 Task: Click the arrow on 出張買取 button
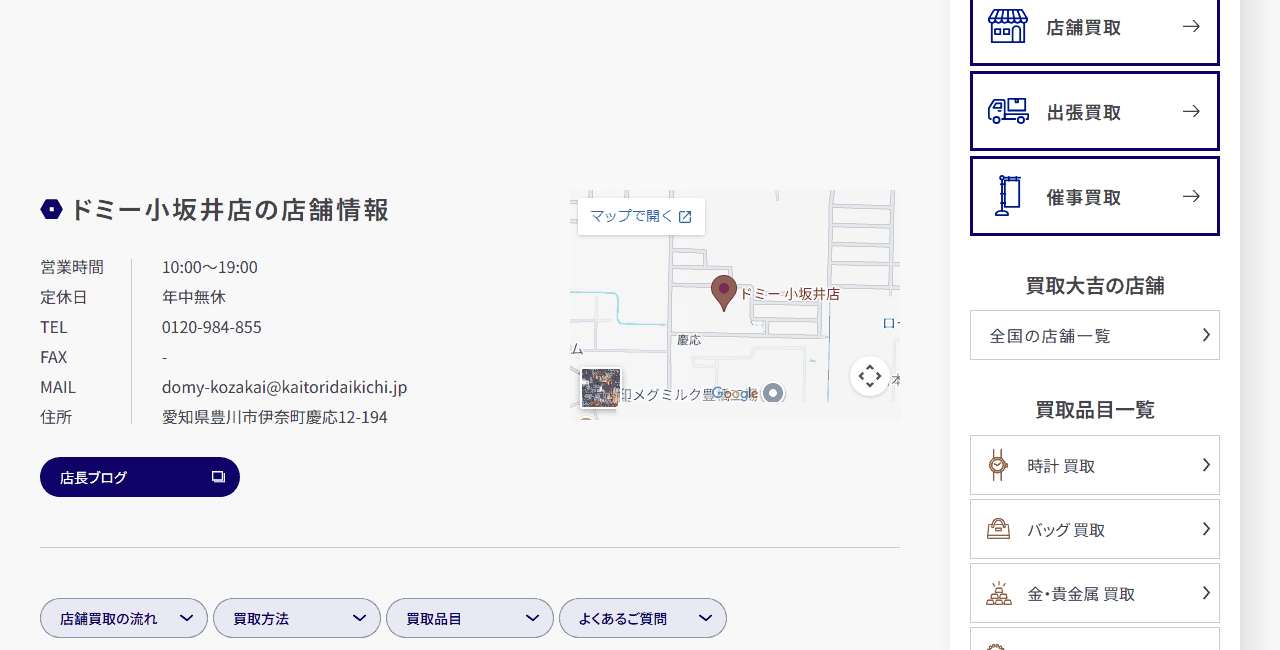1191,111
